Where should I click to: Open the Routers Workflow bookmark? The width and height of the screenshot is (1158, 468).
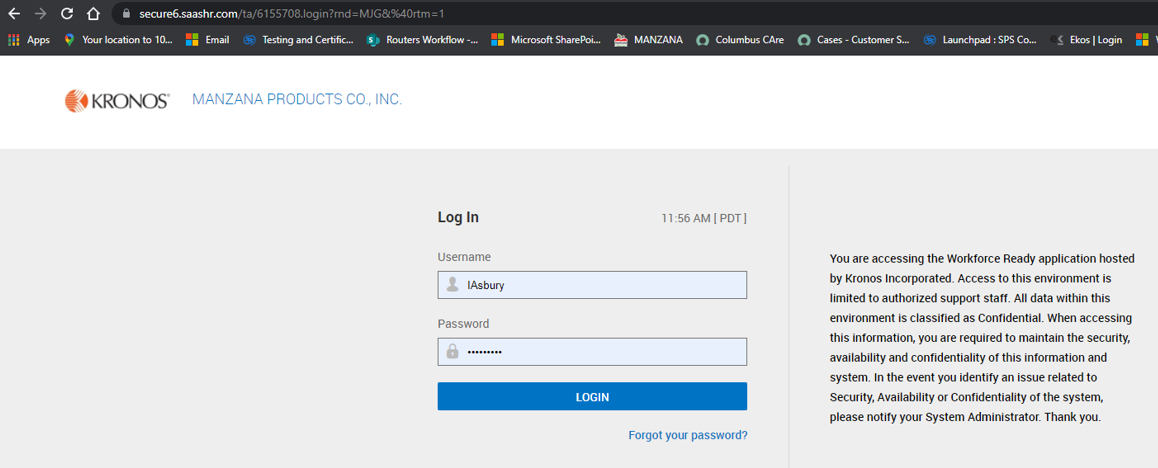tap(422, 40)
